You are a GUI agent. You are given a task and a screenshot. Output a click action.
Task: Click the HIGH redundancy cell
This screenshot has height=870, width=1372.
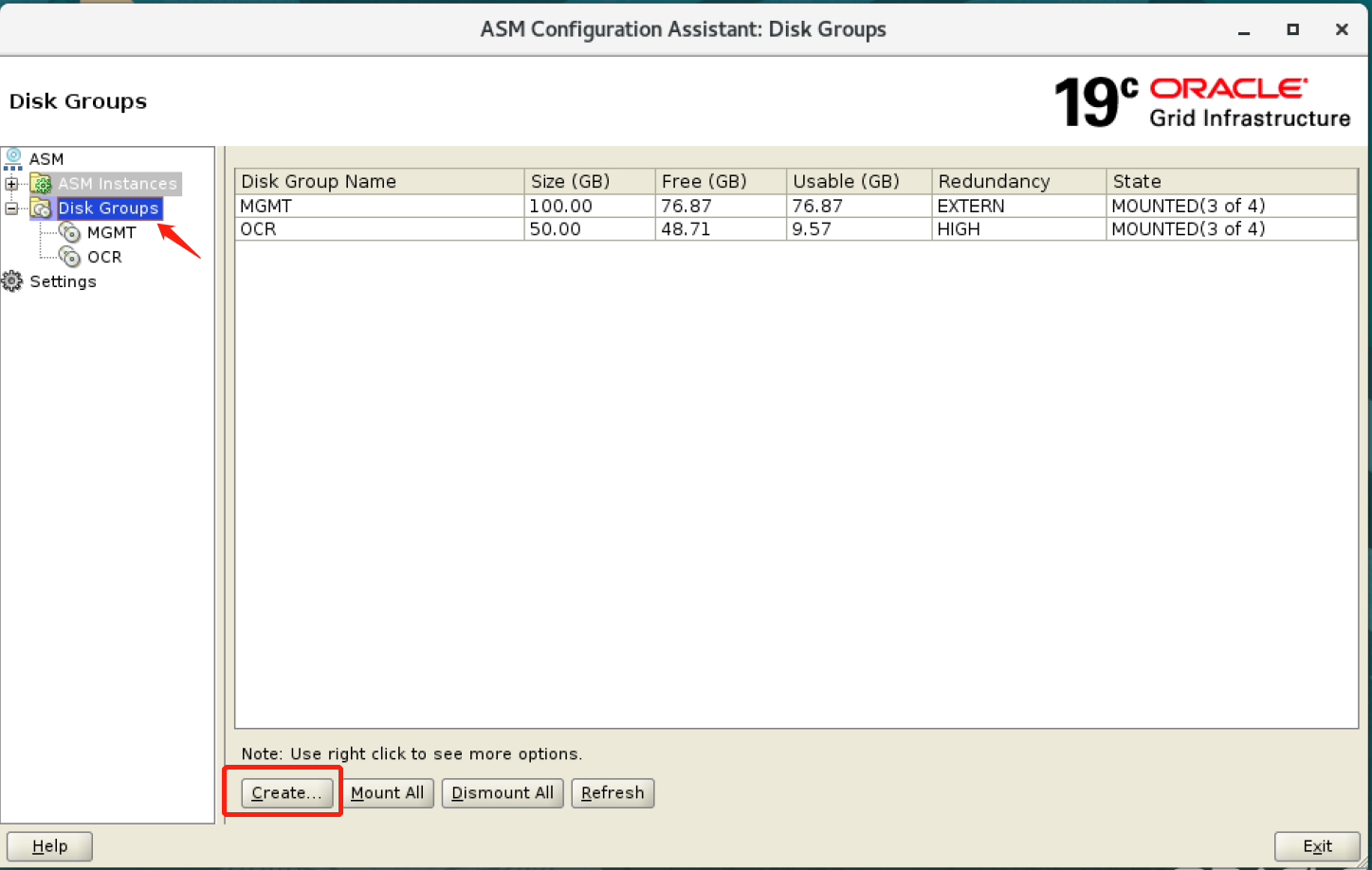click(1018, 229)
